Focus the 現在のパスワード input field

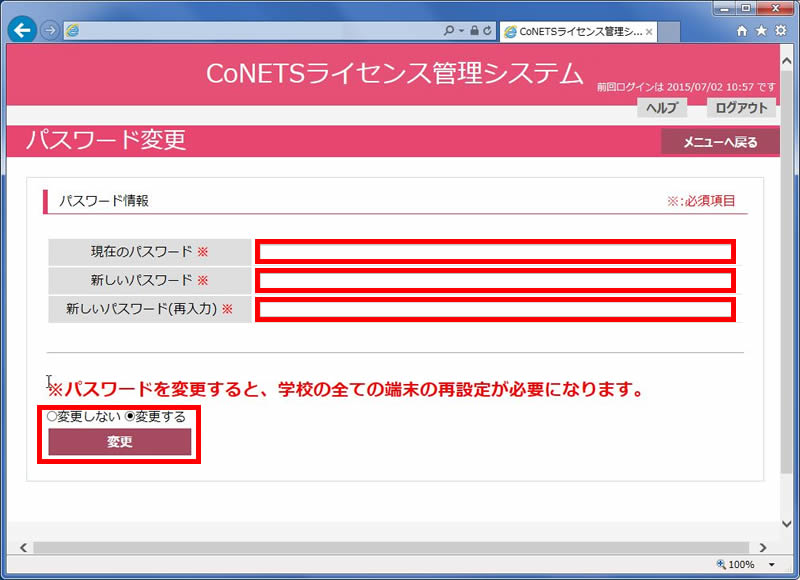(x=495, y=251)
